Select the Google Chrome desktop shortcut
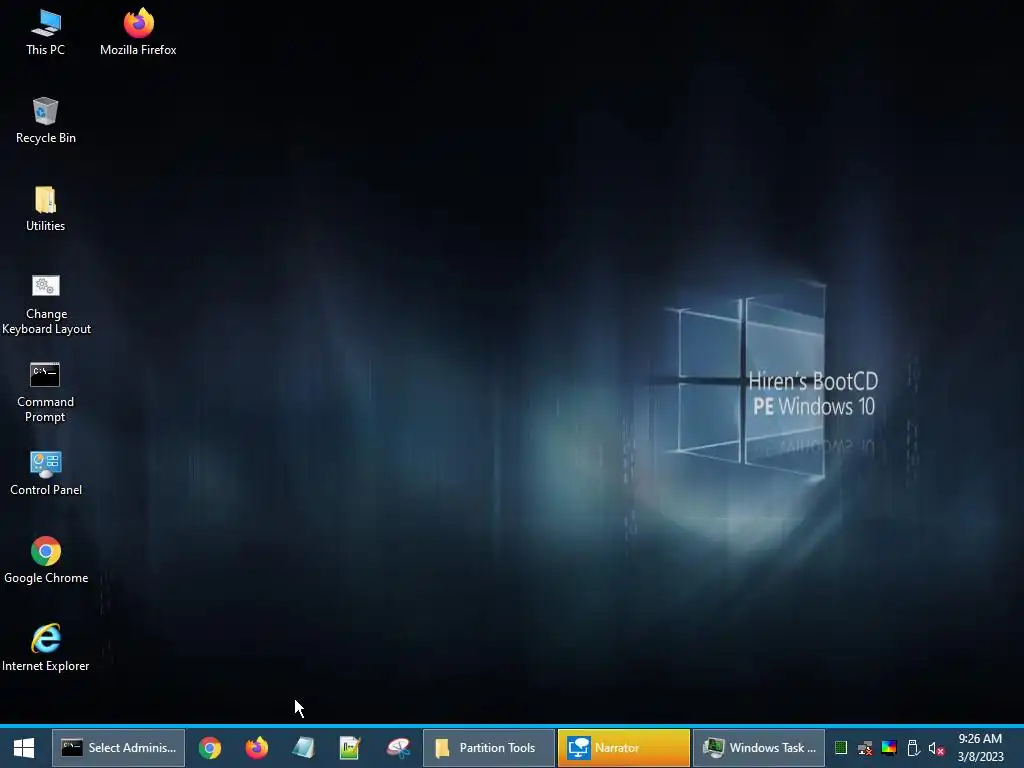This screenshot has width=1024, height=768. click(x=46, y=560)
